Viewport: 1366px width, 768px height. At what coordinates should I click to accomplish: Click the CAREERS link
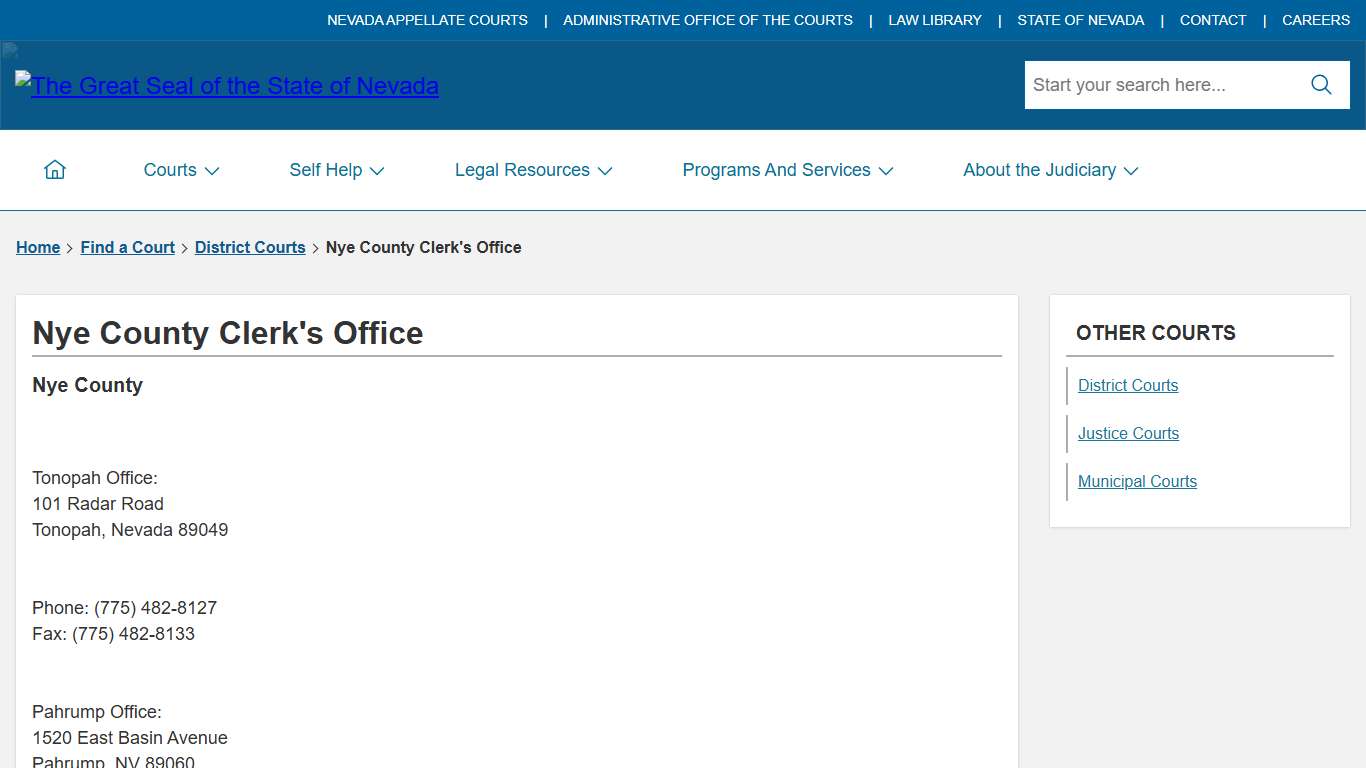tap(1316, 20)
